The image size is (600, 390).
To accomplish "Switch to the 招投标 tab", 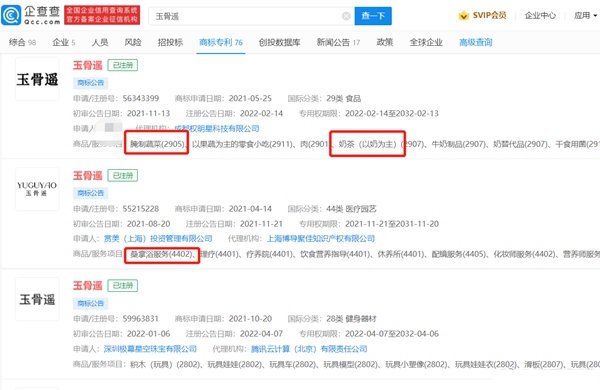I will (x=170, y=42).
